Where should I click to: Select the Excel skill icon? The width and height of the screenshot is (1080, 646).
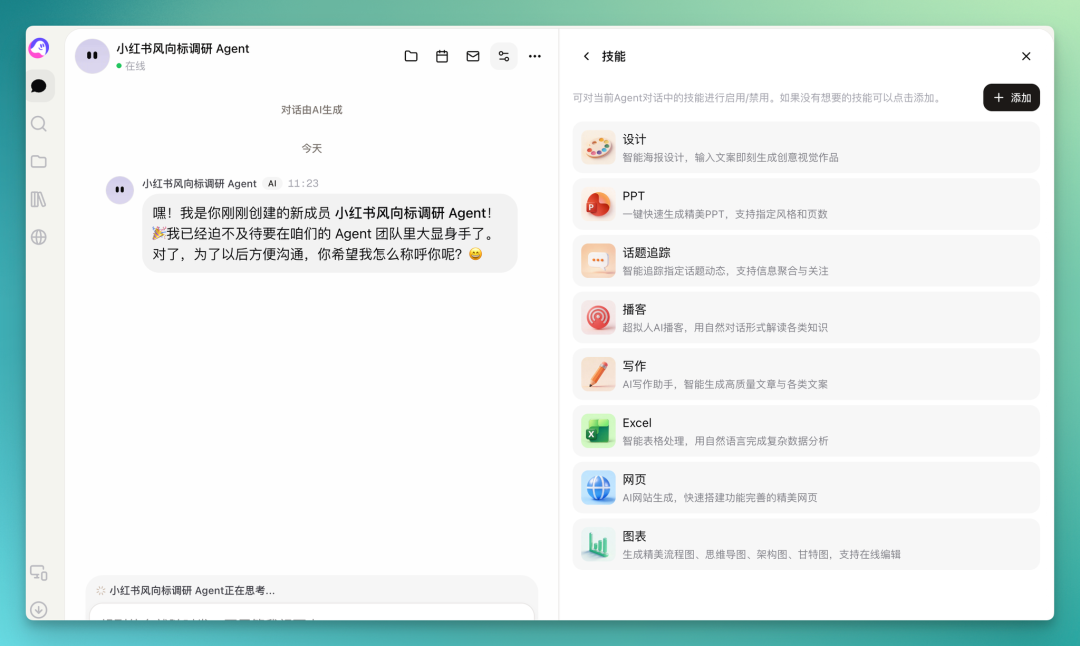(x=598, y=430)
